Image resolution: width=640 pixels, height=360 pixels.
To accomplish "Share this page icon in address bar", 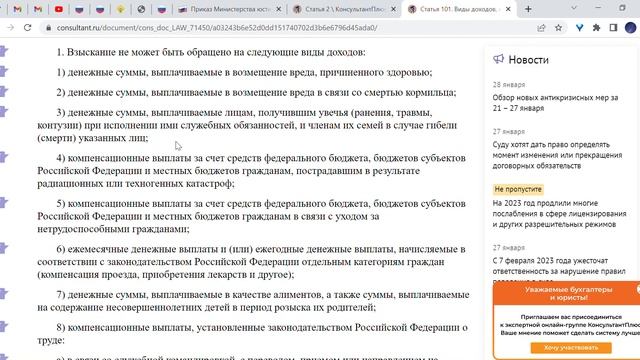I will (541, 28).
